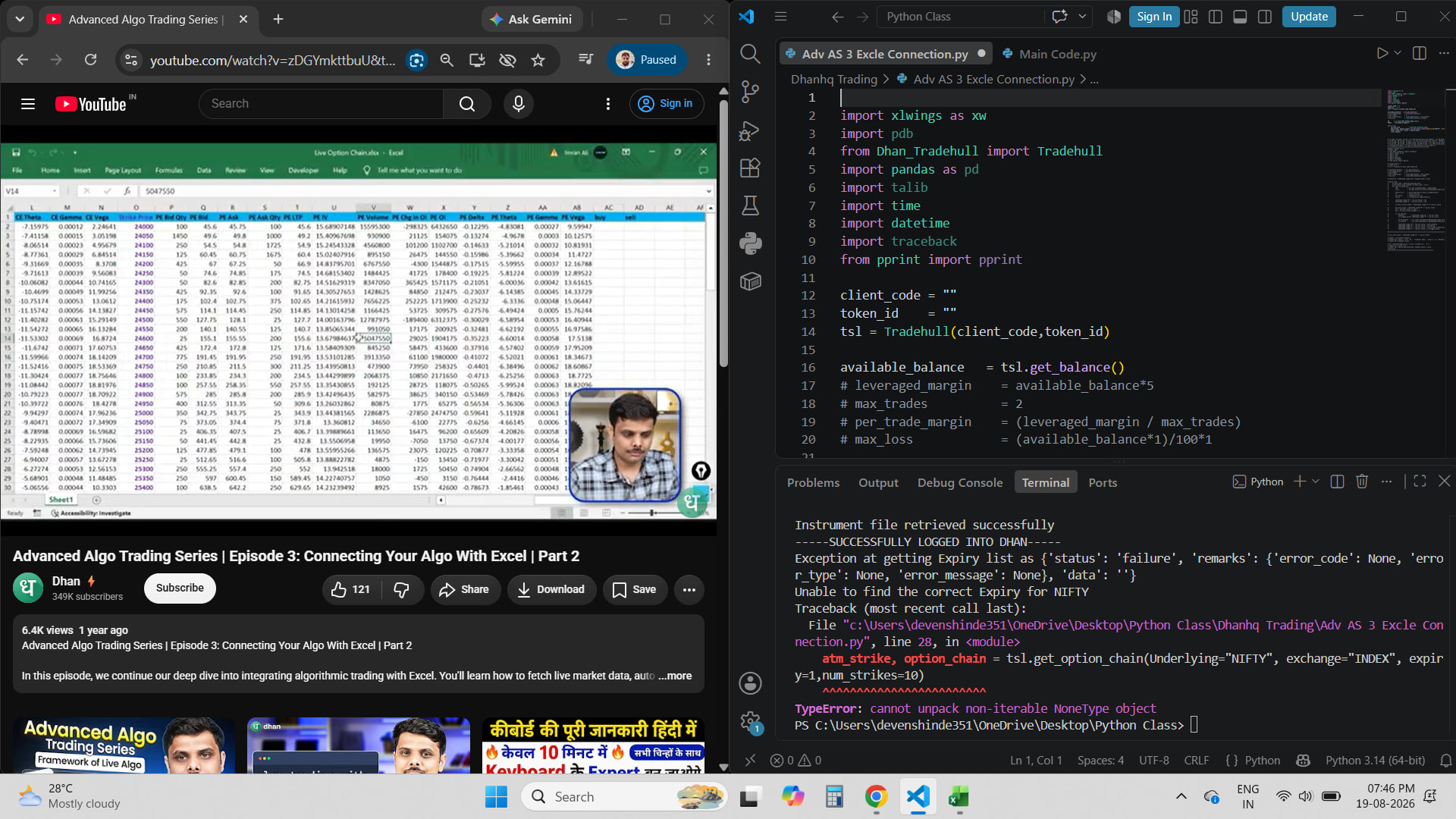This screenshot has width=1456, height=819.
Task: Reload the YouTube page
Action: coord(90,60)
